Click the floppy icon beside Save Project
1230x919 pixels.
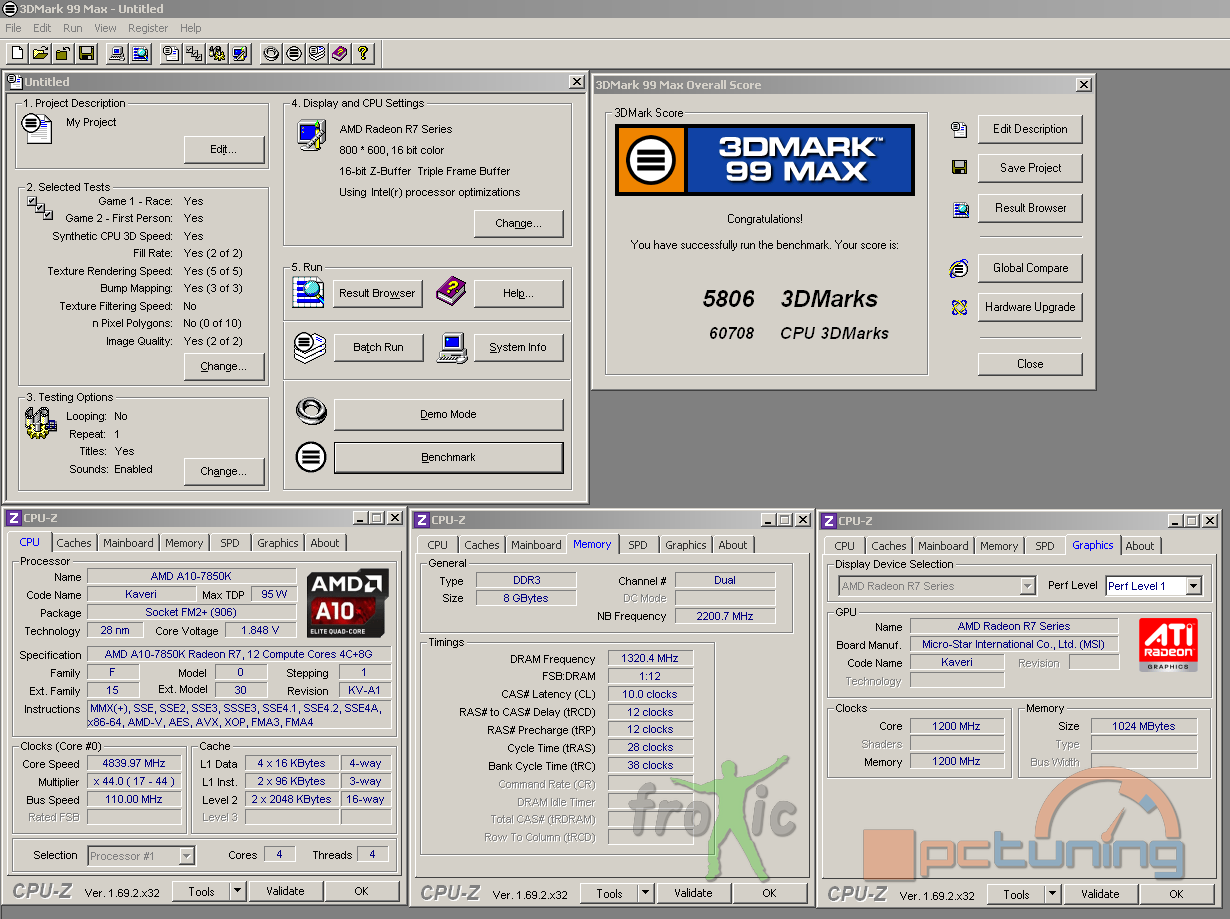coord(959,168)
